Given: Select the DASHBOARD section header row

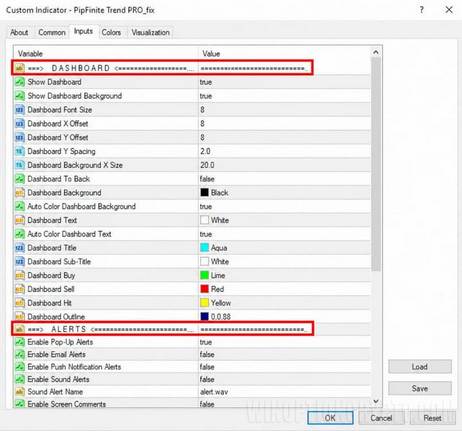Looking at the screenshot, I should click(x=162, y=68).
